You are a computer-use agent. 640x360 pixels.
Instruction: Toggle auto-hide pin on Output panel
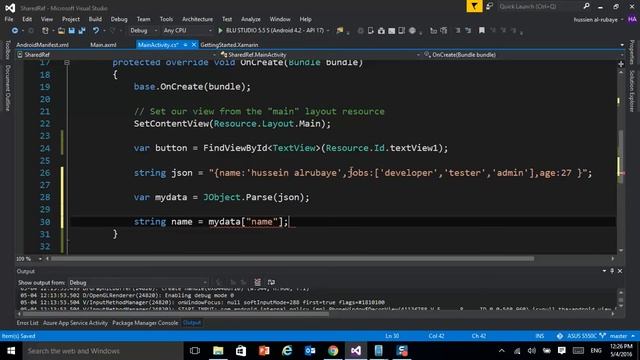pos(612,271)
